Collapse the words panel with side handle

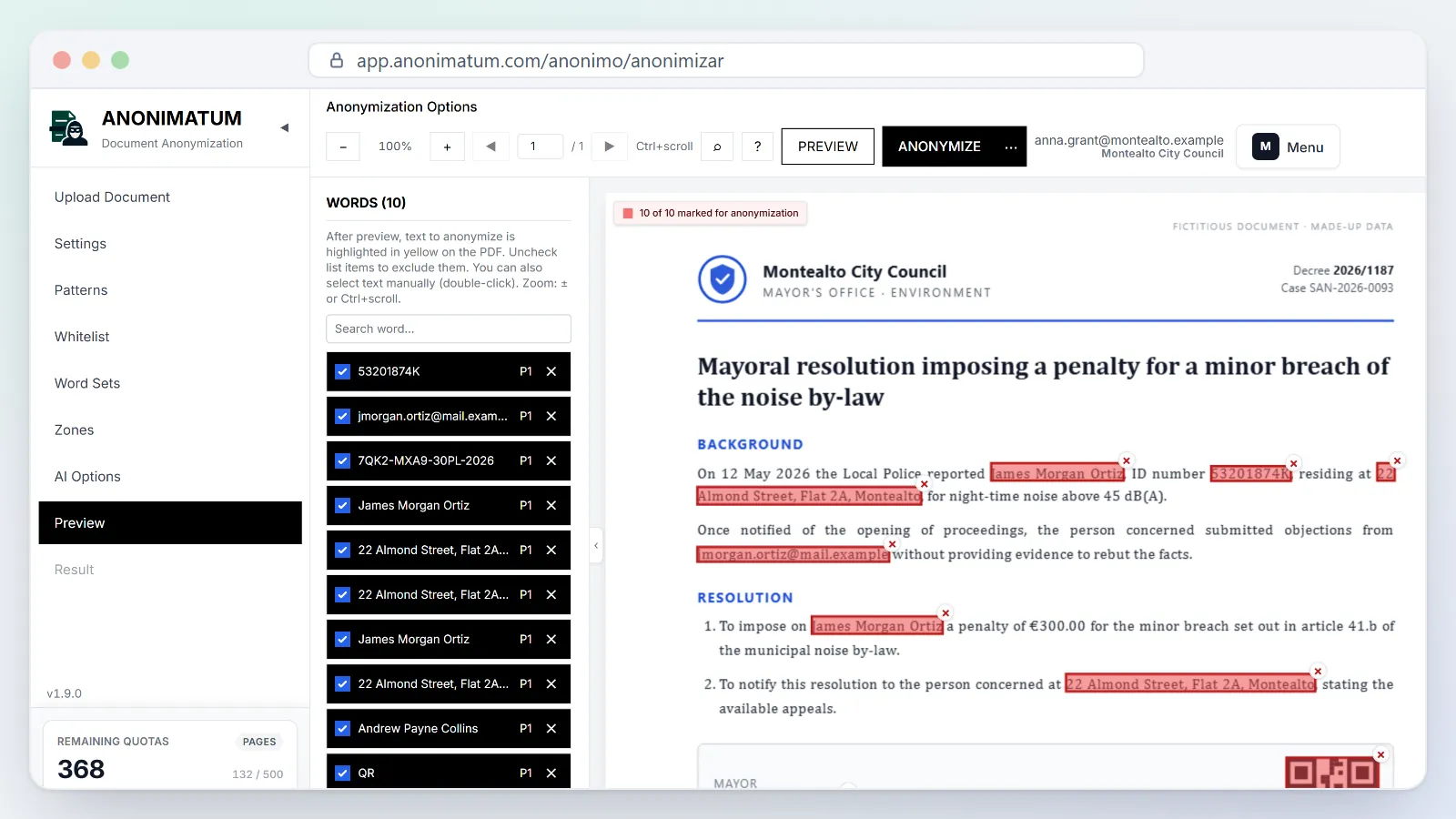point(596,546)
